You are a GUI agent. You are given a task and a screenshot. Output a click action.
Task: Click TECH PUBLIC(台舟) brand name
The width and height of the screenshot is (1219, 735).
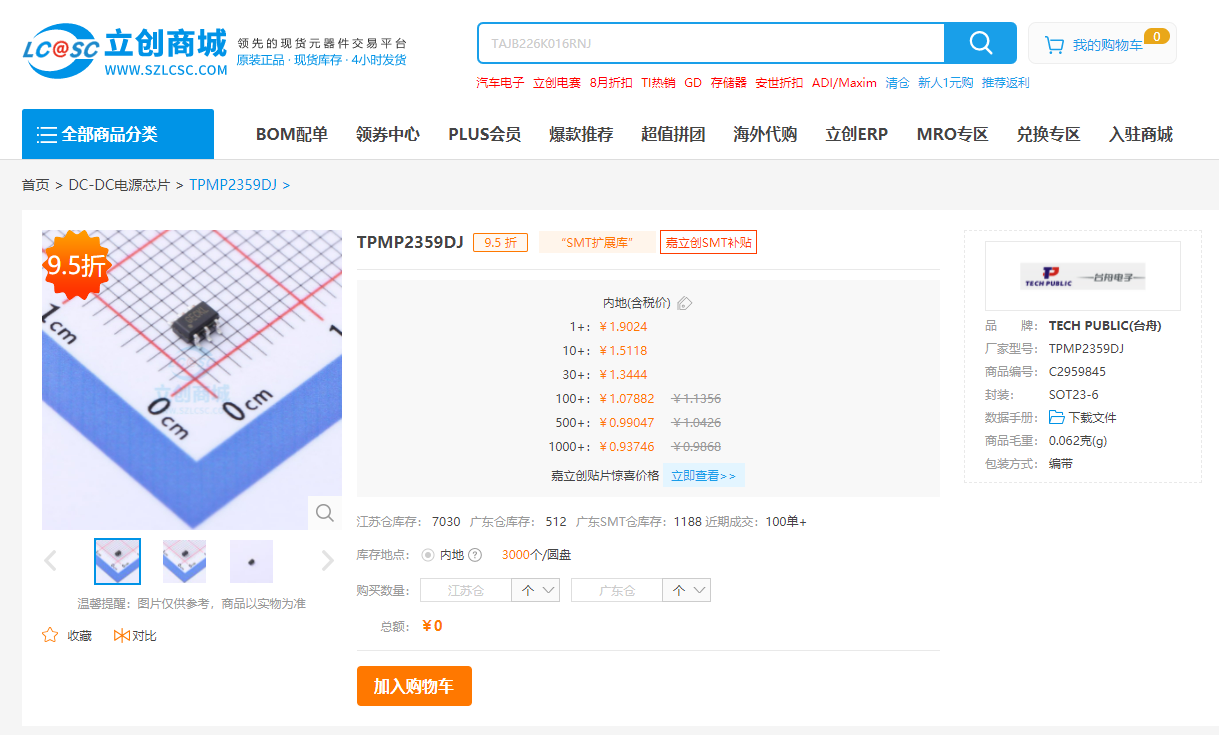(x=1105, y=325)
